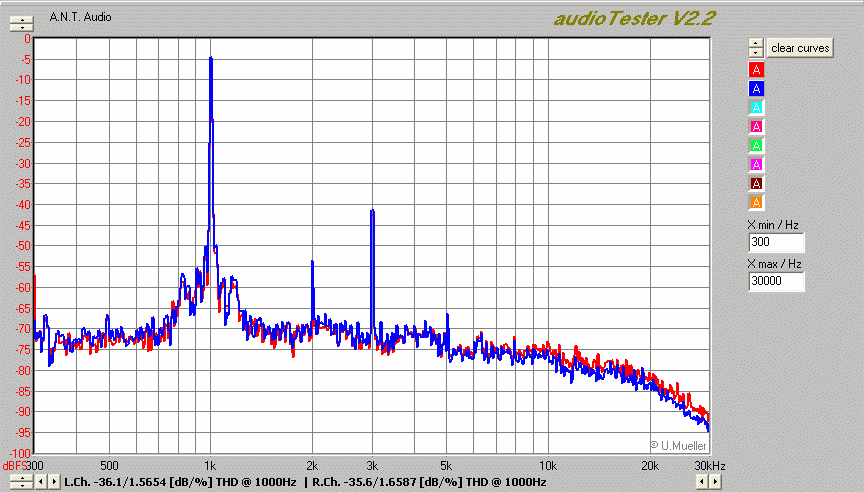
Task: Click the A.N.T. Audio title text
Action: tap(80, 17)
